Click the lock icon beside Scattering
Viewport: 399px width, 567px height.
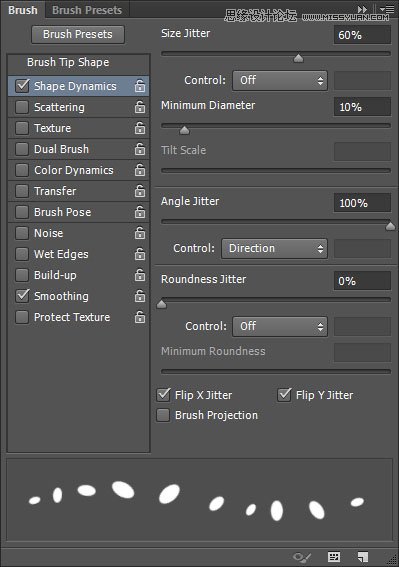coord(140,107)
